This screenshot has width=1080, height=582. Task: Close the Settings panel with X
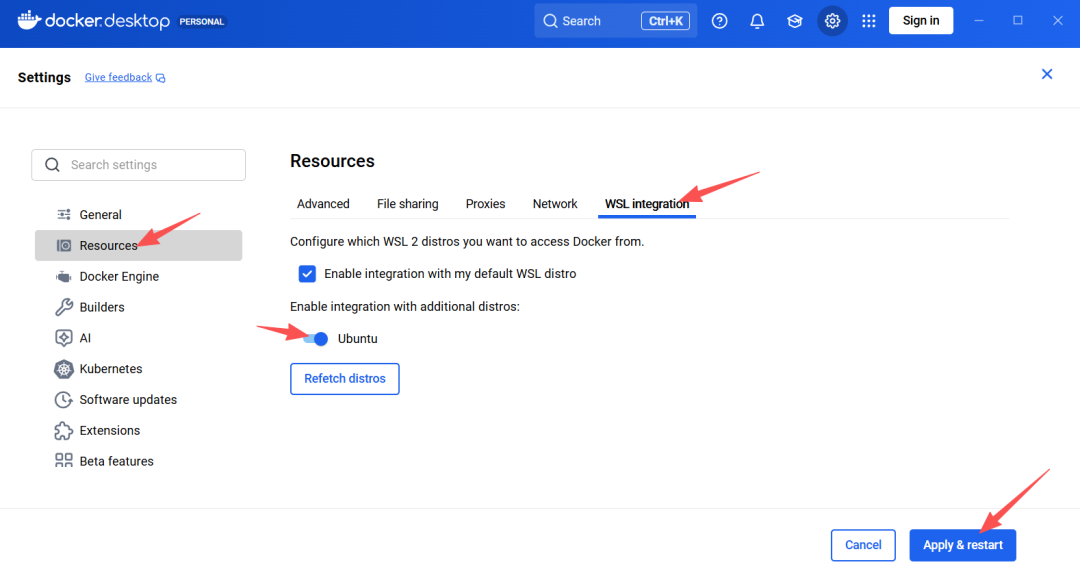click(x=1047, y=74)
